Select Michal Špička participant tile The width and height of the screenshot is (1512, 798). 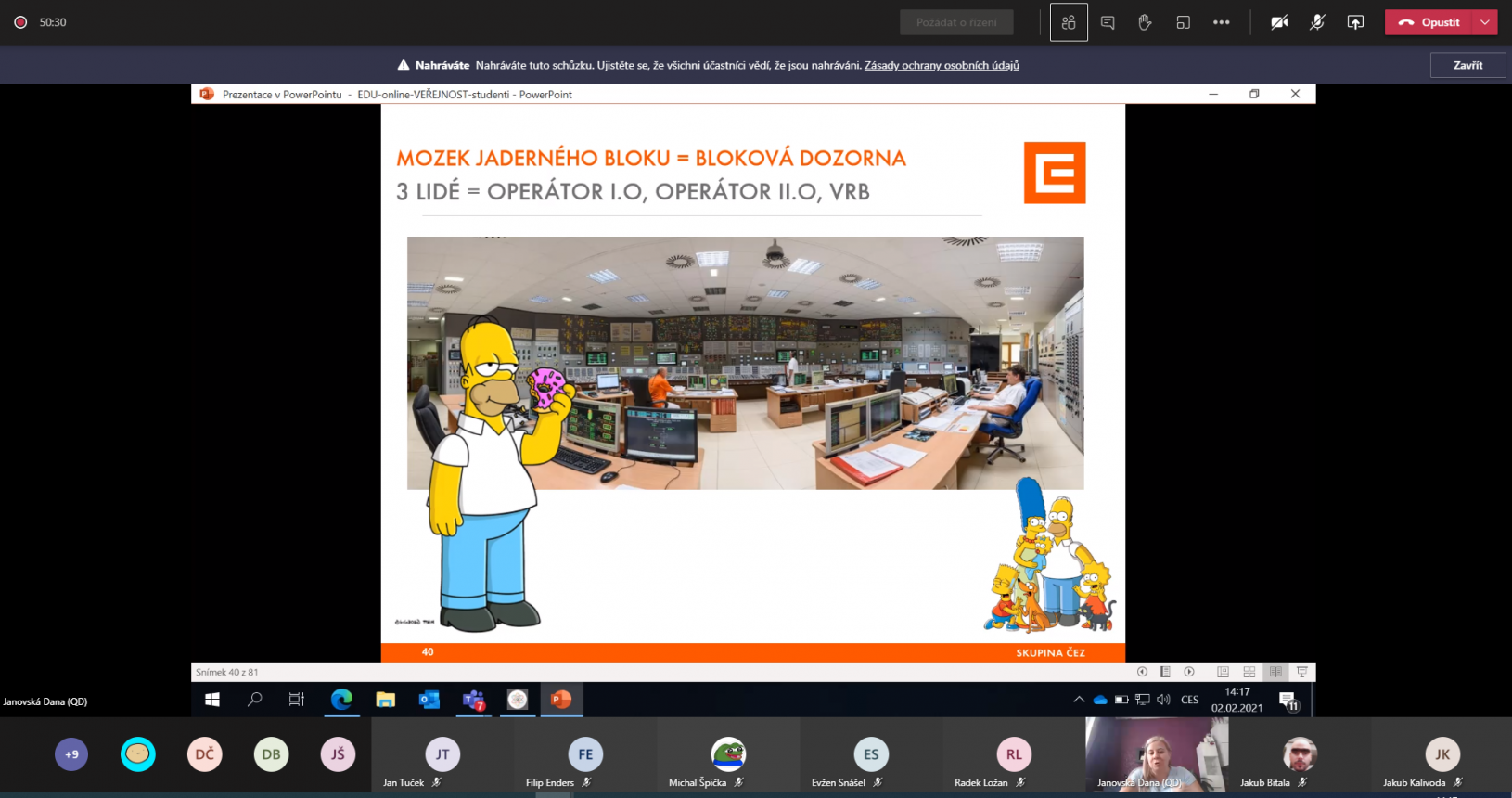pos(728,755)
